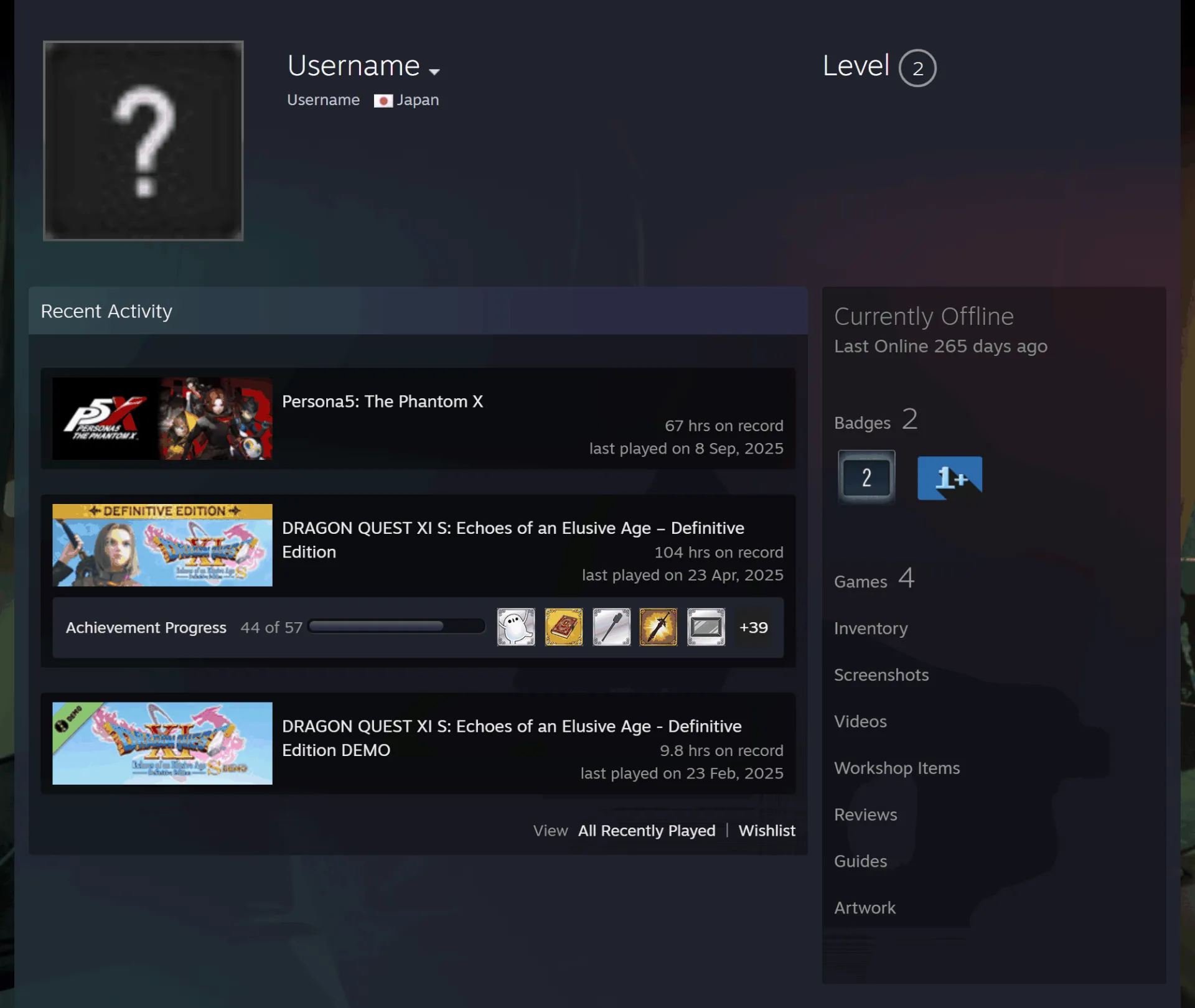View All Recently Played games
Viewport: 1195px width, 1008px height.
pyautogui.click(x=647, y=831)
